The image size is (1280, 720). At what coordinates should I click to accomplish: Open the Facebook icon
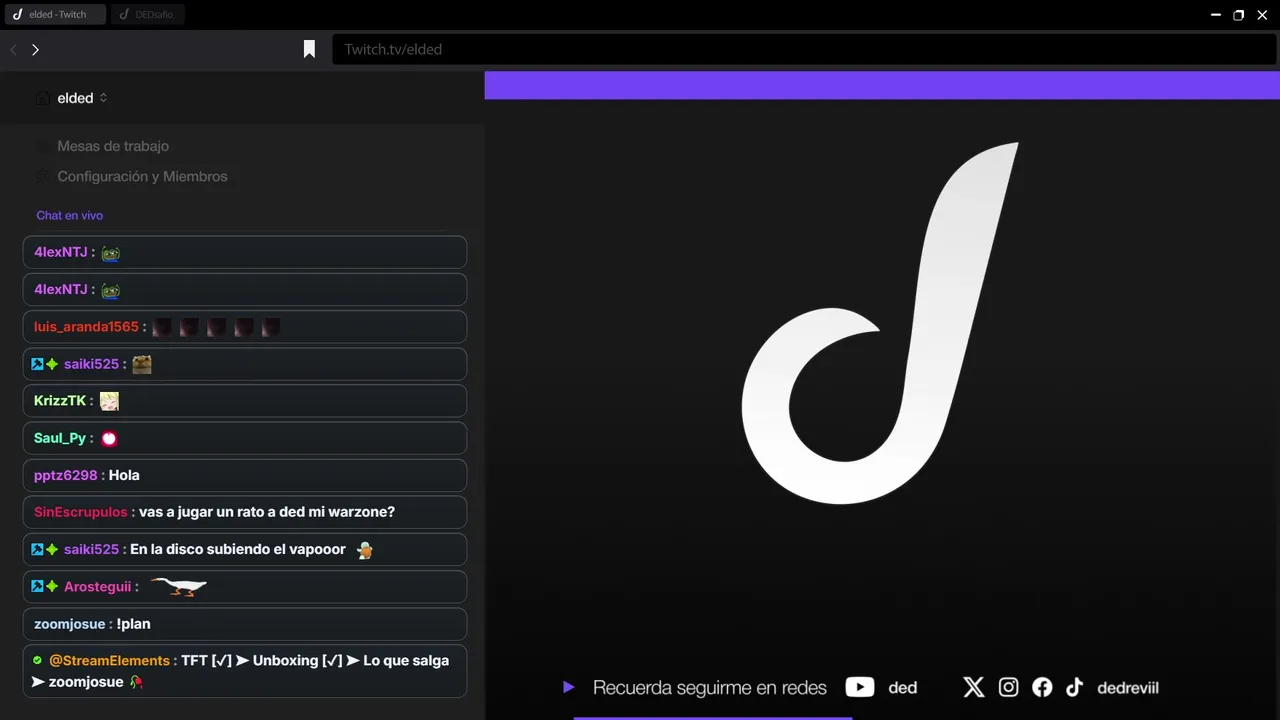coord(1042,687)
